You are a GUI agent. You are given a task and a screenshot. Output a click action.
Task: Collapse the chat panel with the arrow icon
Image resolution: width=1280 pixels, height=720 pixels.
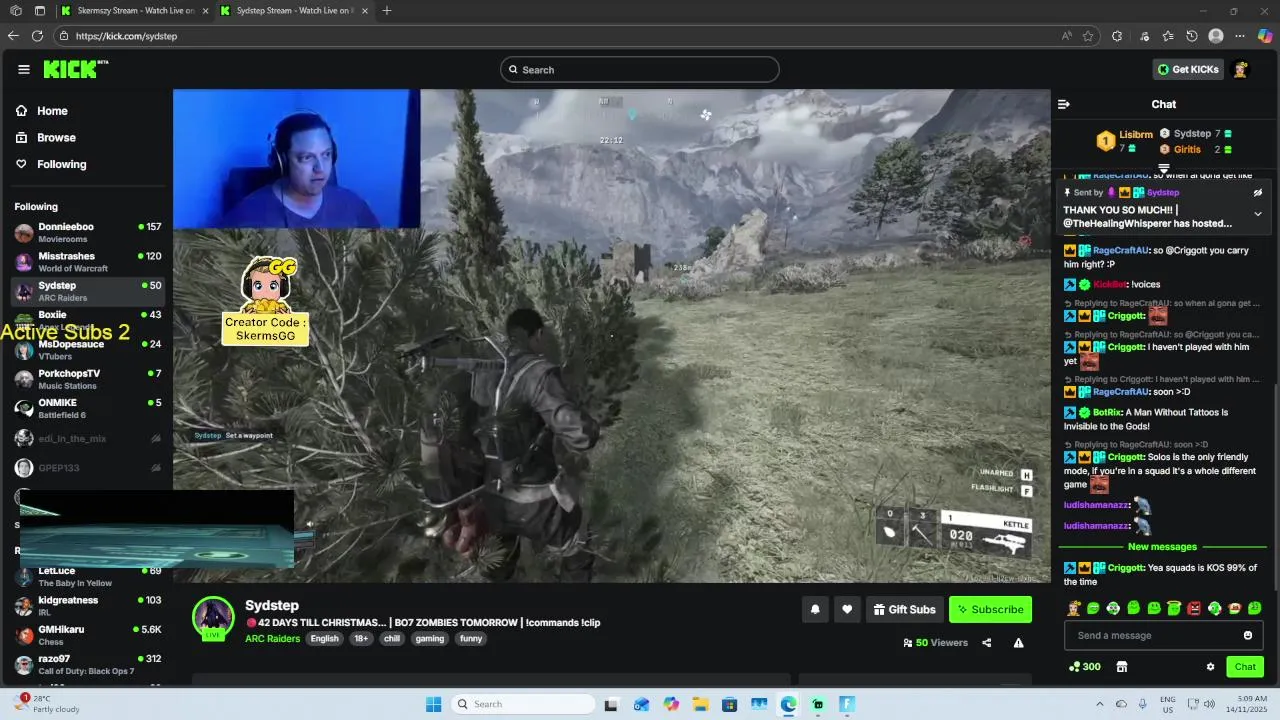click(x=1064, y=104)
